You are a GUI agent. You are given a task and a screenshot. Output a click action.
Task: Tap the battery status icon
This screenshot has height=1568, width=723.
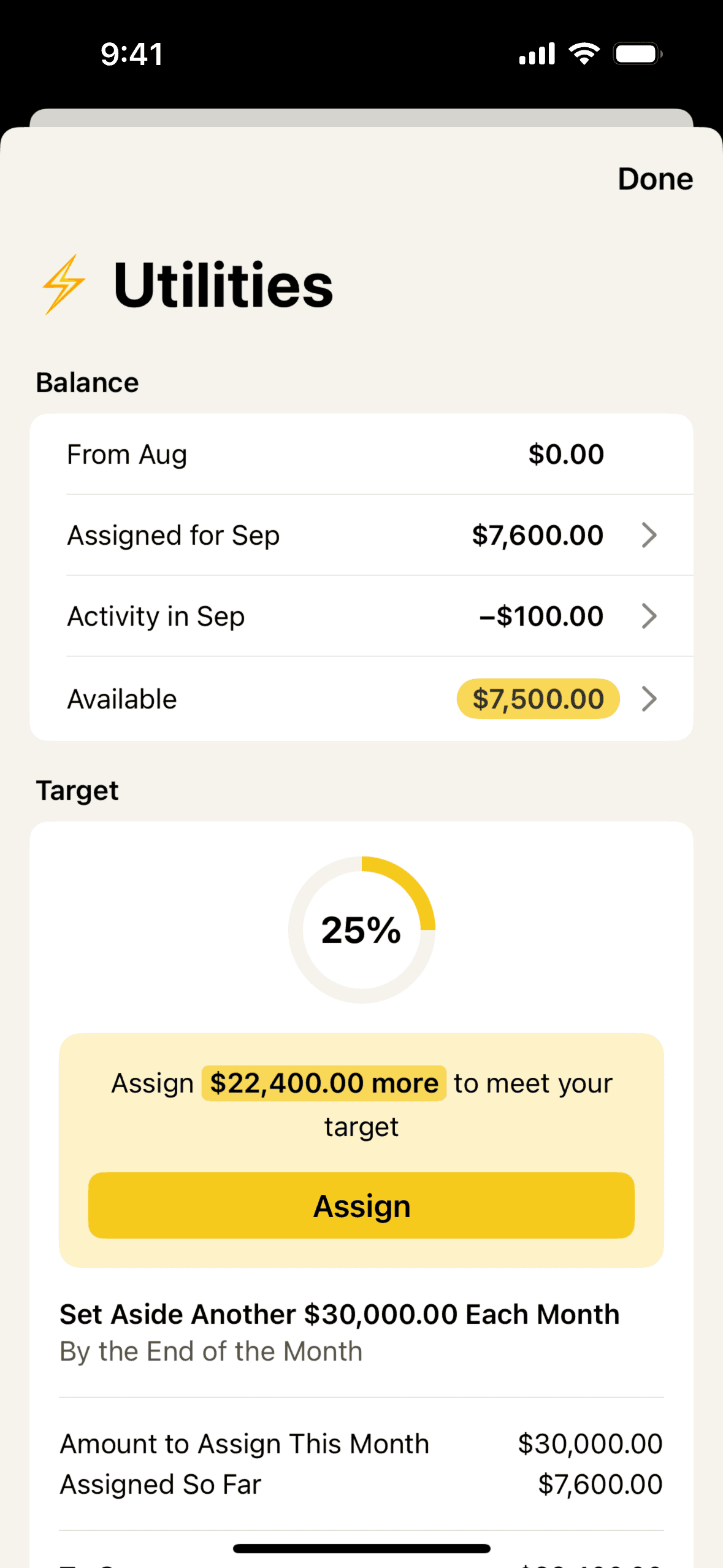pyautogui.click(x=638, y=54)
